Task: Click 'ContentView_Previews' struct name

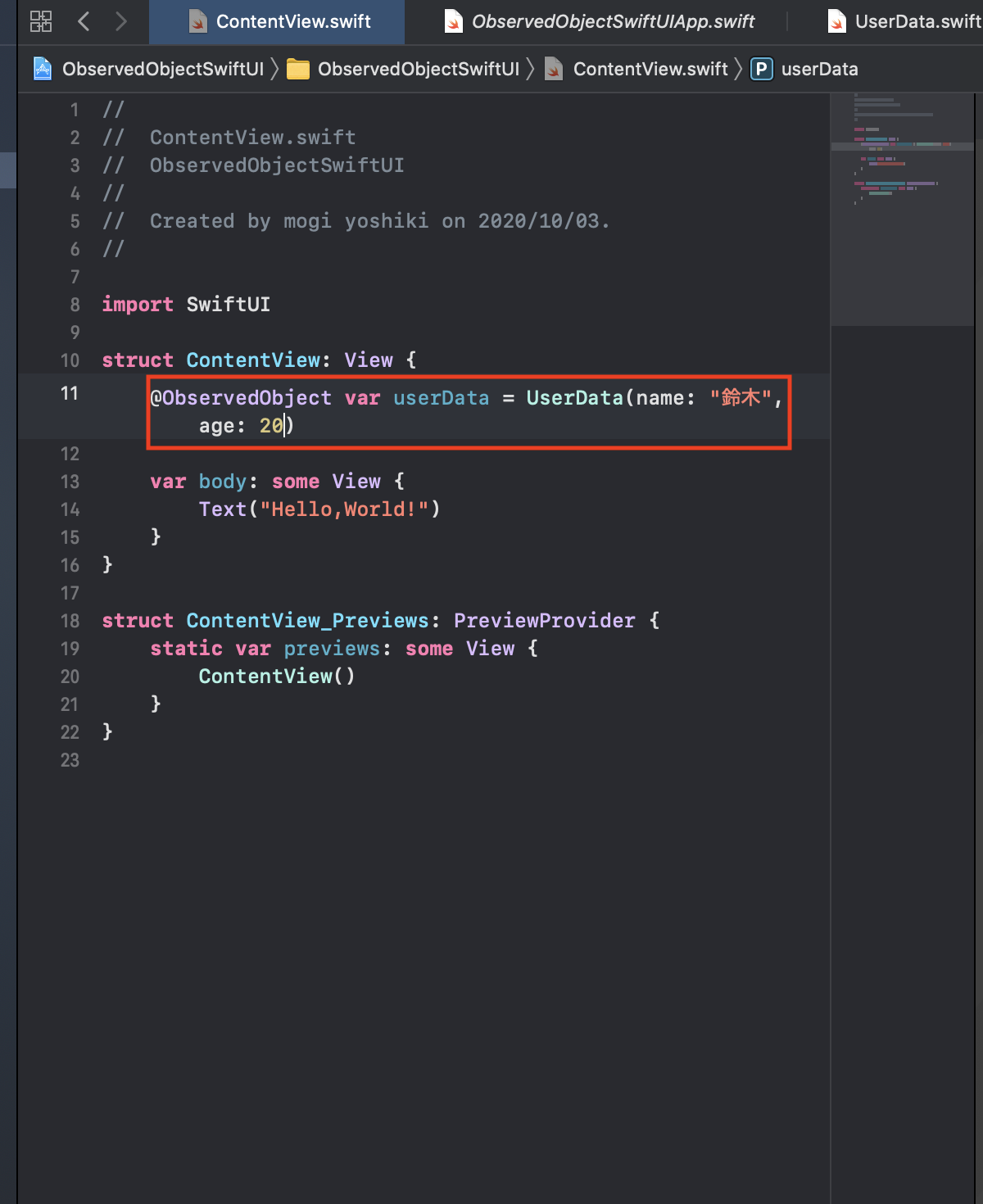Action: point(308,621)
